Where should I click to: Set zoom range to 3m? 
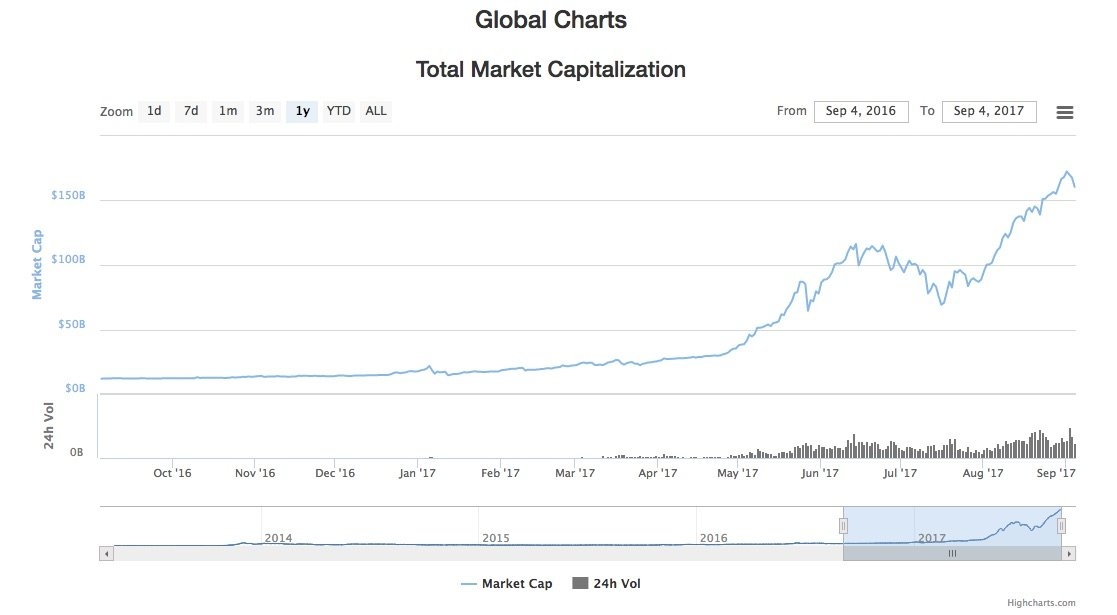[265, 111]
